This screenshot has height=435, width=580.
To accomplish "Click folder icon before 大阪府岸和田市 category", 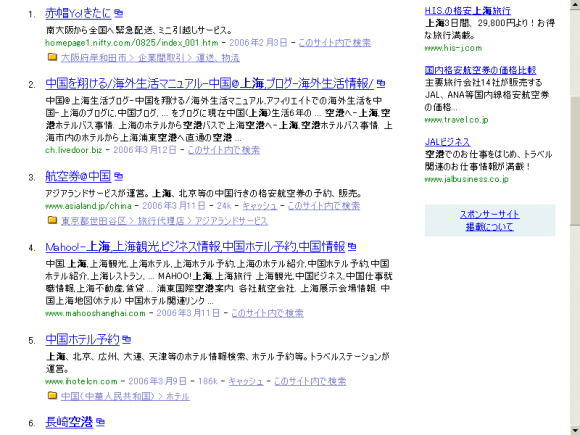I will [x=52, y=57].
